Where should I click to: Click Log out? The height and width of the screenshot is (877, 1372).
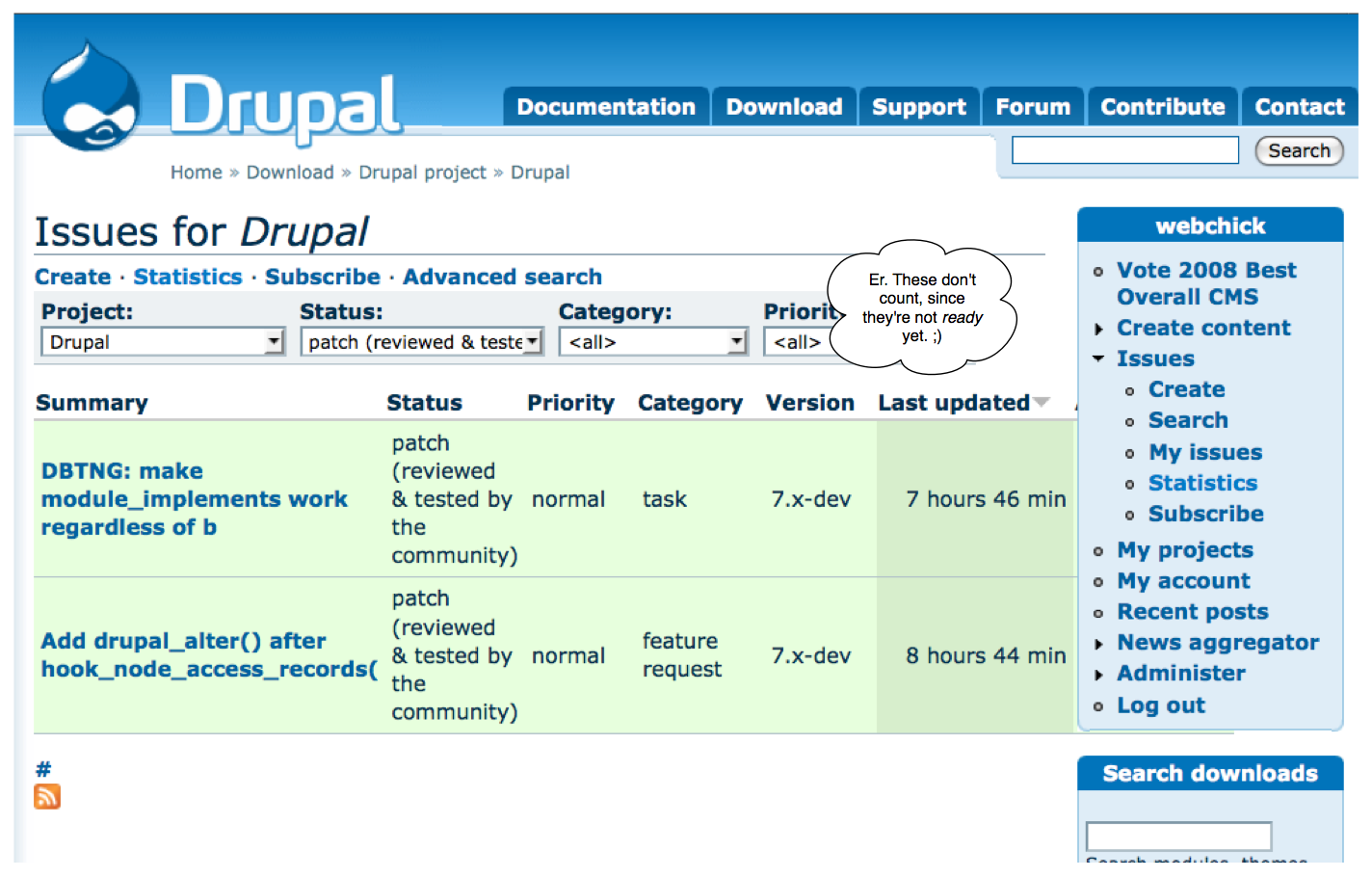1161,705
